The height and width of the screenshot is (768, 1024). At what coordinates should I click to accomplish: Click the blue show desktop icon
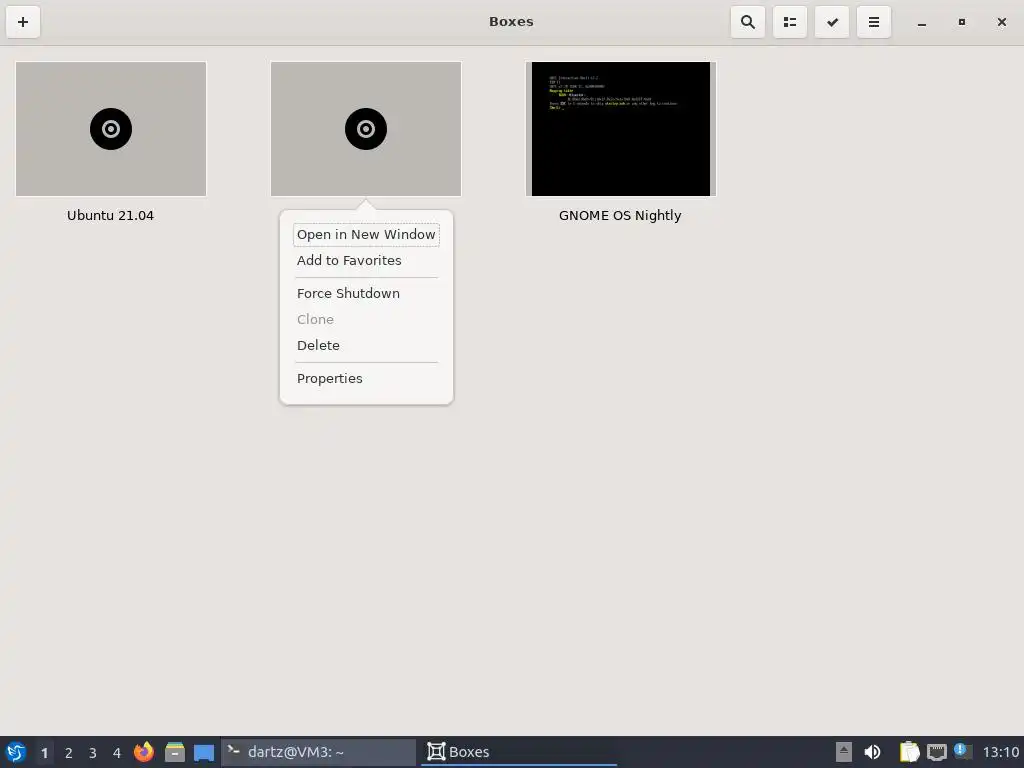click(x=204, y=752)
